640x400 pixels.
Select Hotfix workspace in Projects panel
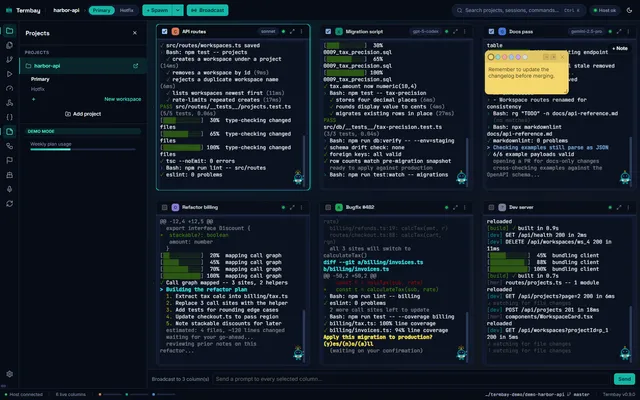click(x=38, y=89)
